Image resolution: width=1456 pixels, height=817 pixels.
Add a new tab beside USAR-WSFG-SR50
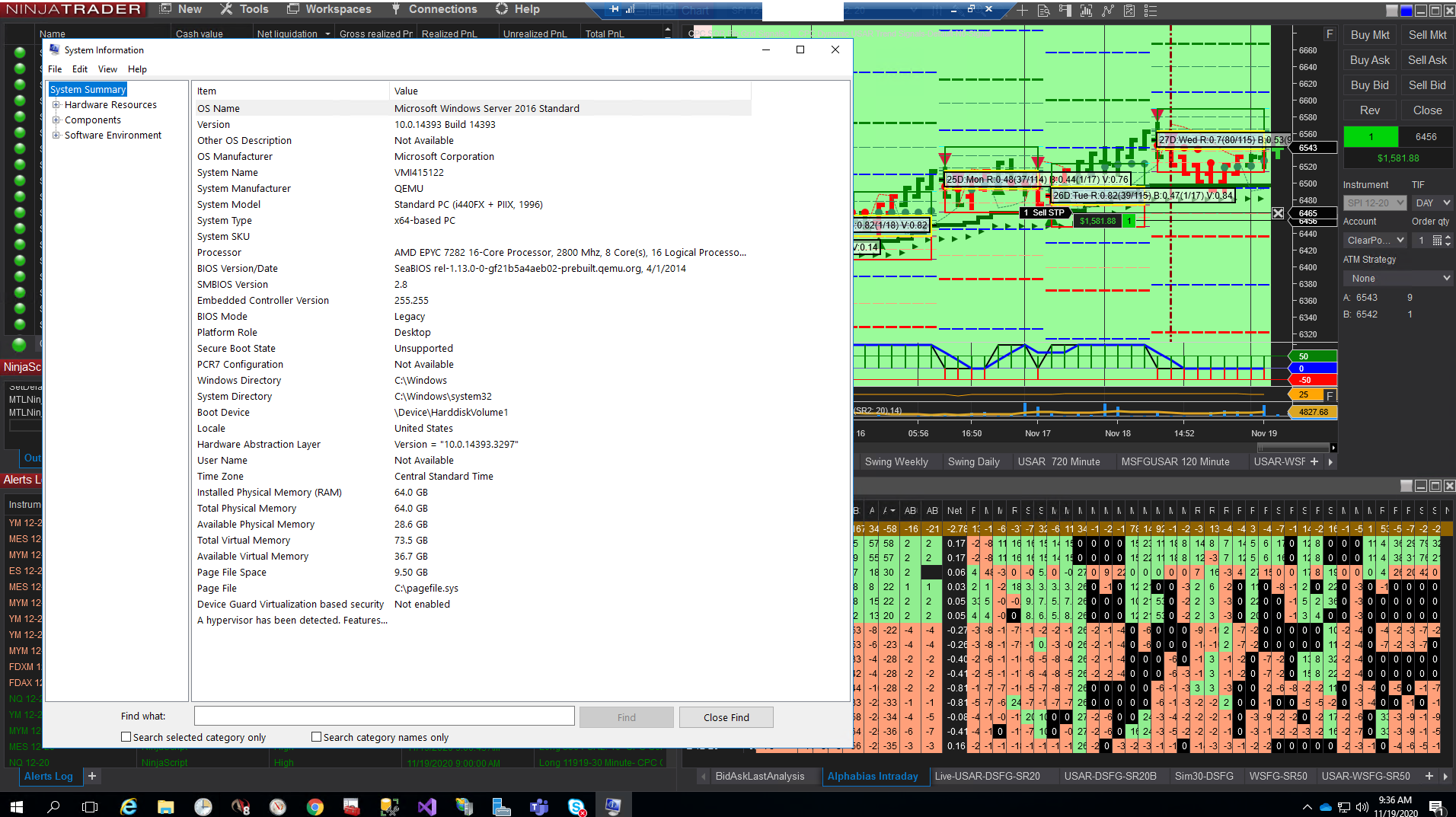[1429, 776]
